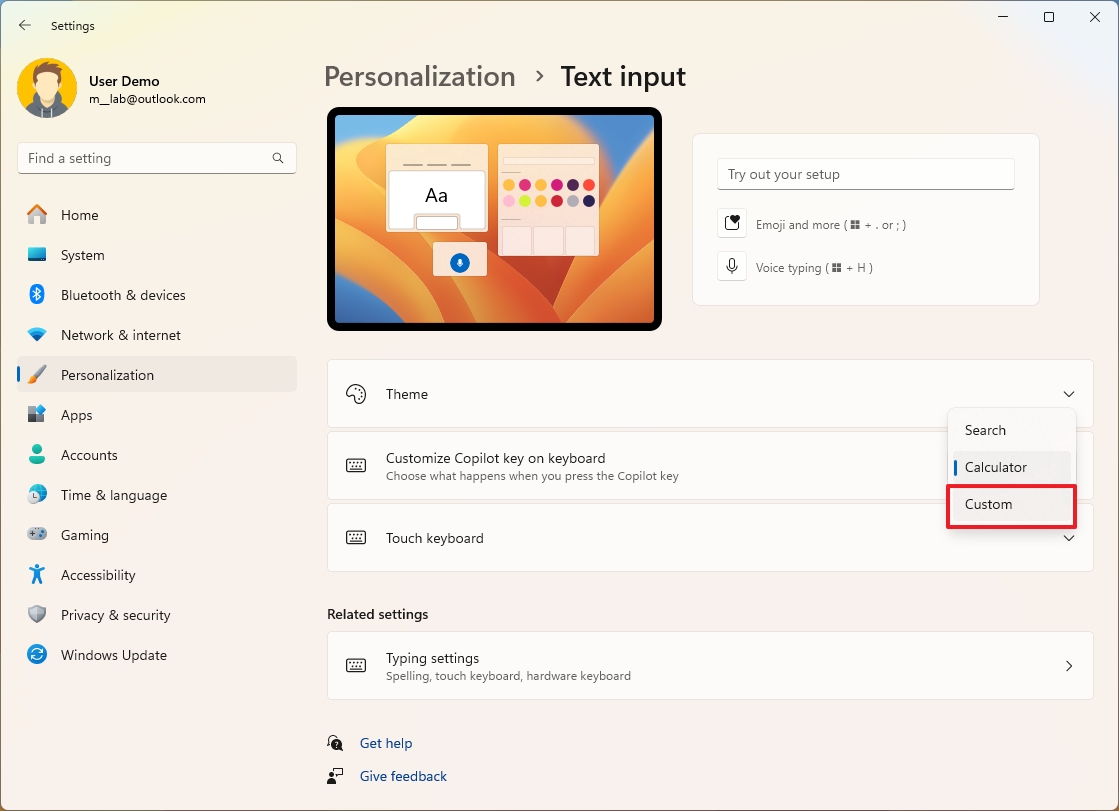Click the Apps icon in sidebar

click(37, 414)
